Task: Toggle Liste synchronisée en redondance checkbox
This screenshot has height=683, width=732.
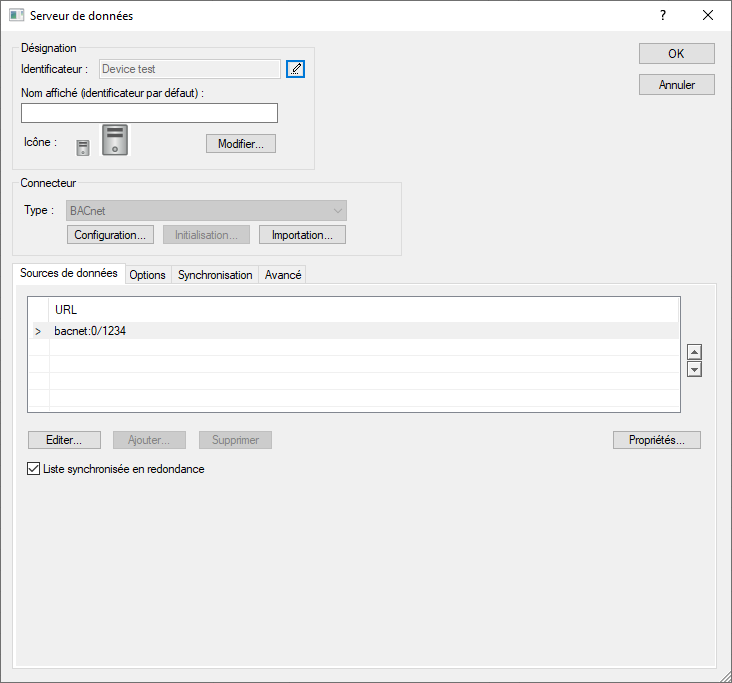Action: pyautogui.click(x=34, y=469)
